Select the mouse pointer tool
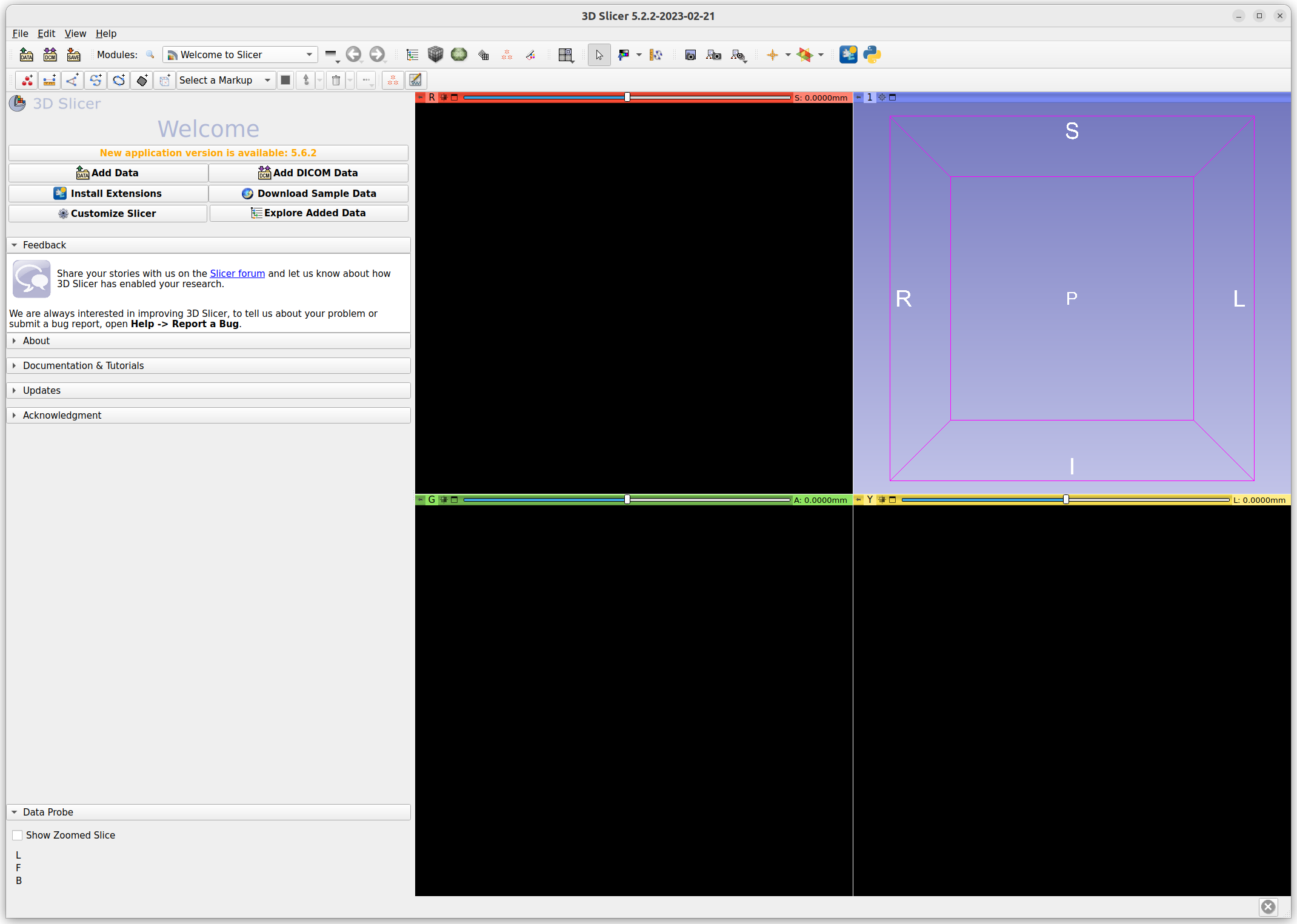1297x924 pixels. tap(599, 55)
